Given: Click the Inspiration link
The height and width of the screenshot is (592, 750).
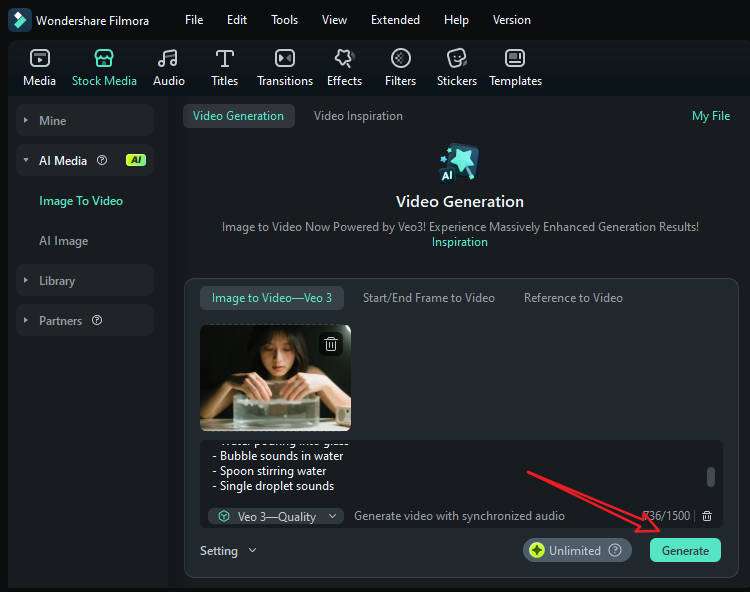Looking at the screenshot, I should click(460, 242).
